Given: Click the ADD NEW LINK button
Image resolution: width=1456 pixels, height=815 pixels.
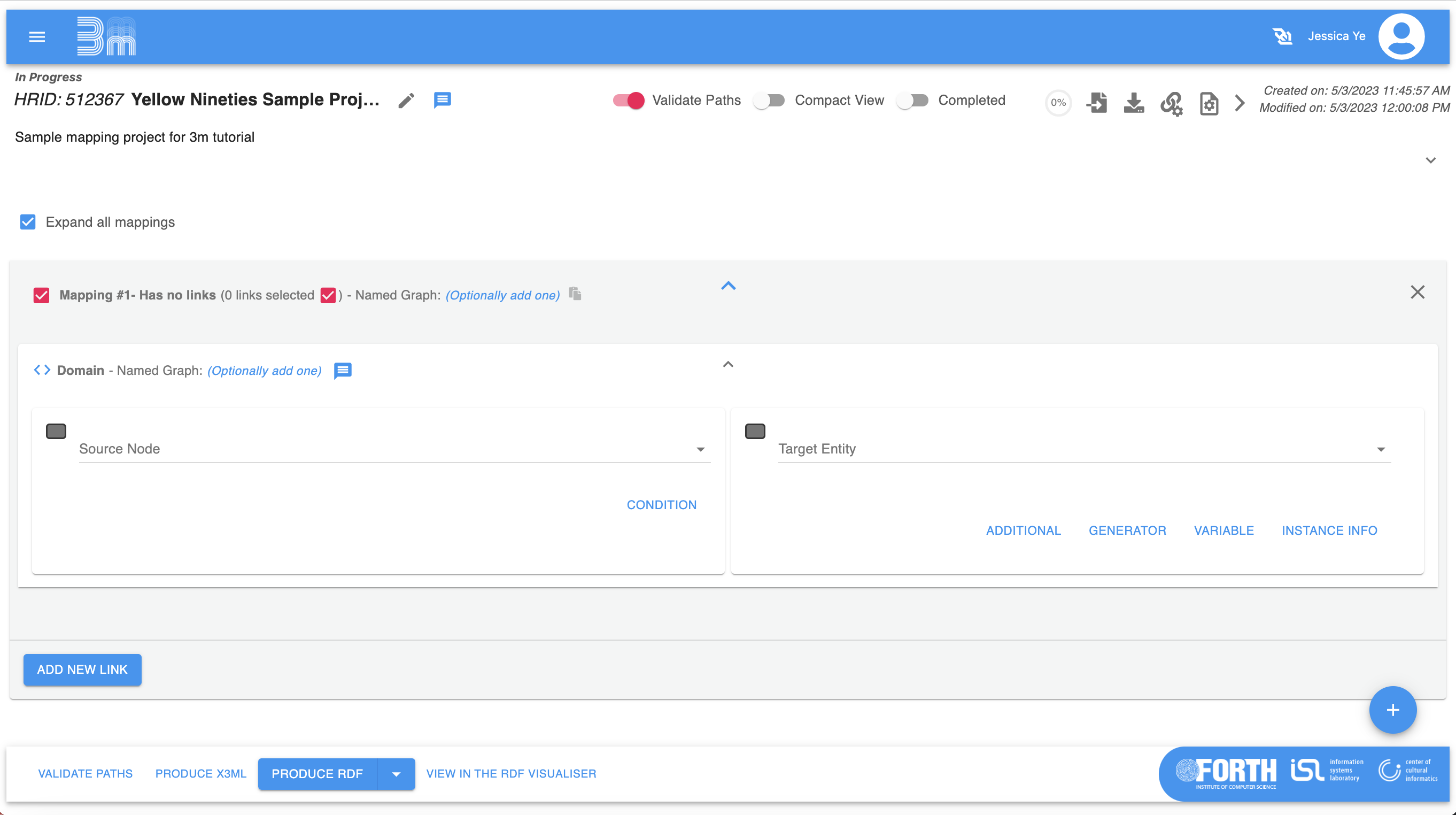Looking at the screenshot, I should tap(82, 670).
